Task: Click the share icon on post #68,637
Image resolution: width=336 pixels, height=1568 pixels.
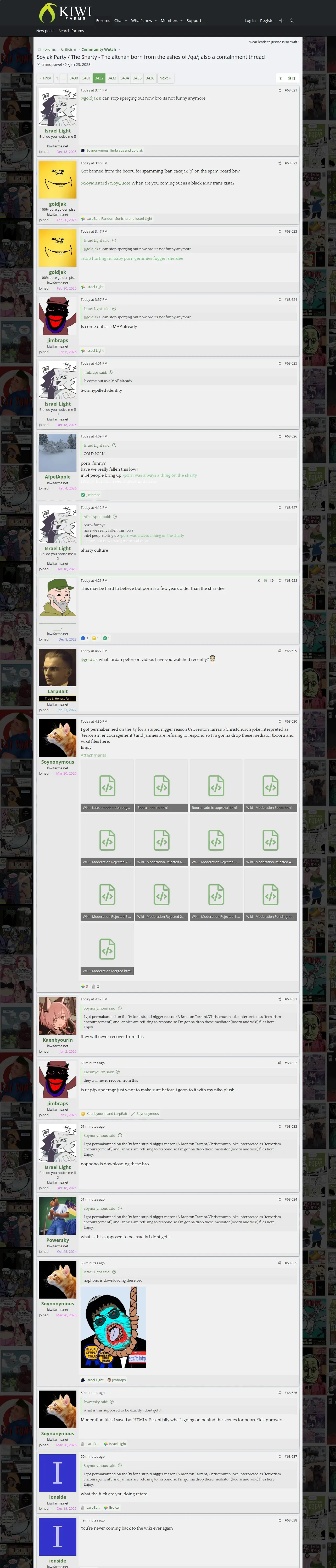Action: coord(279,1457)
